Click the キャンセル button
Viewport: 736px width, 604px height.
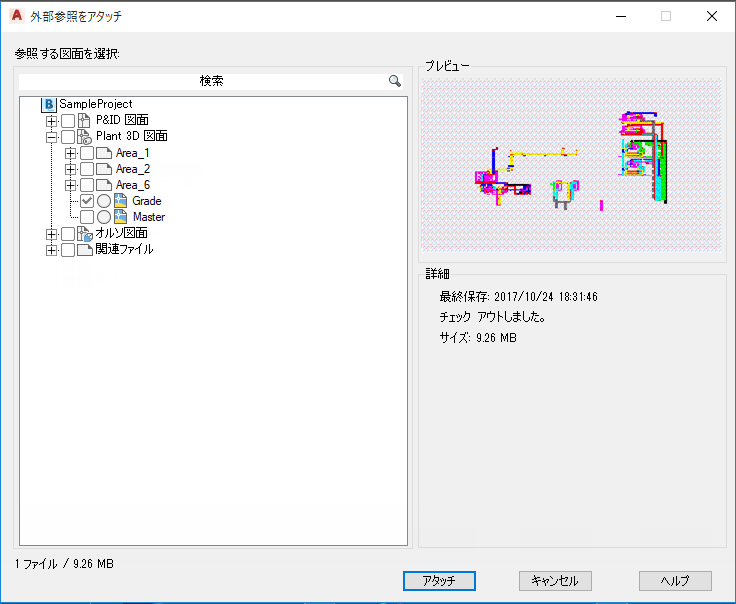point(555,581)
